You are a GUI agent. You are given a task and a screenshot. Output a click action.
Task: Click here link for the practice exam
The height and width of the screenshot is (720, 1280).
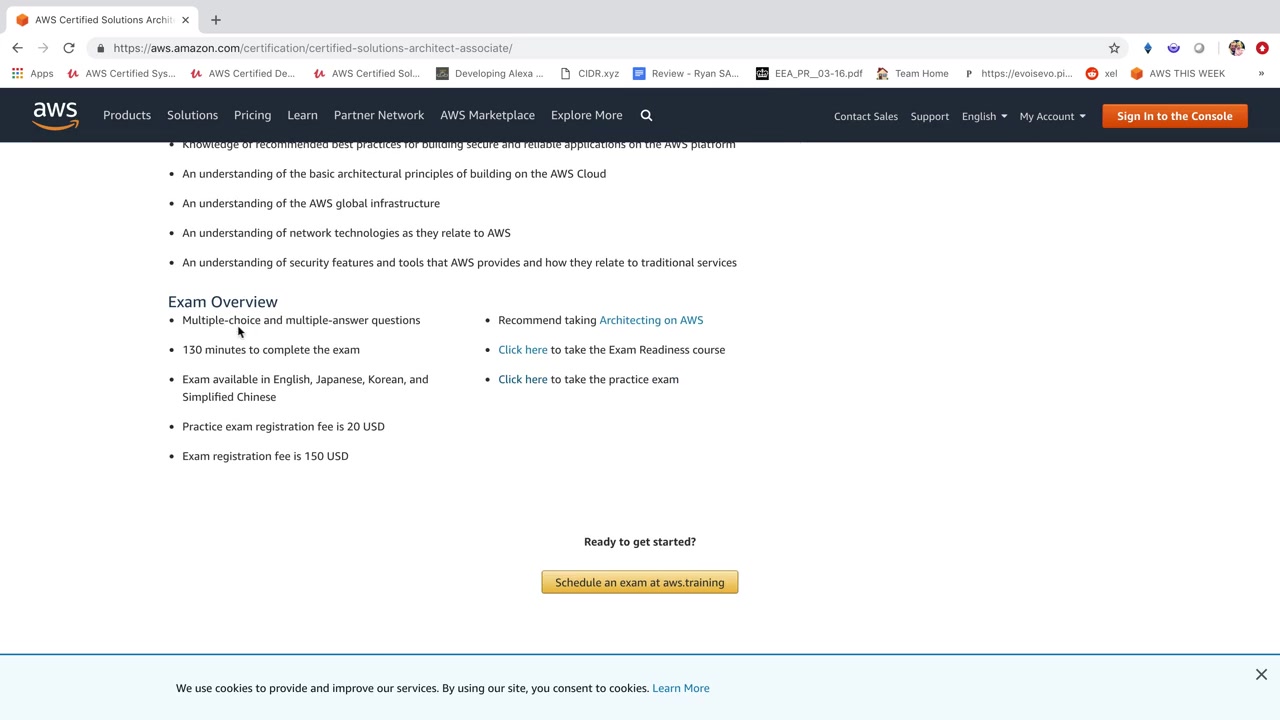coord(523,380)
